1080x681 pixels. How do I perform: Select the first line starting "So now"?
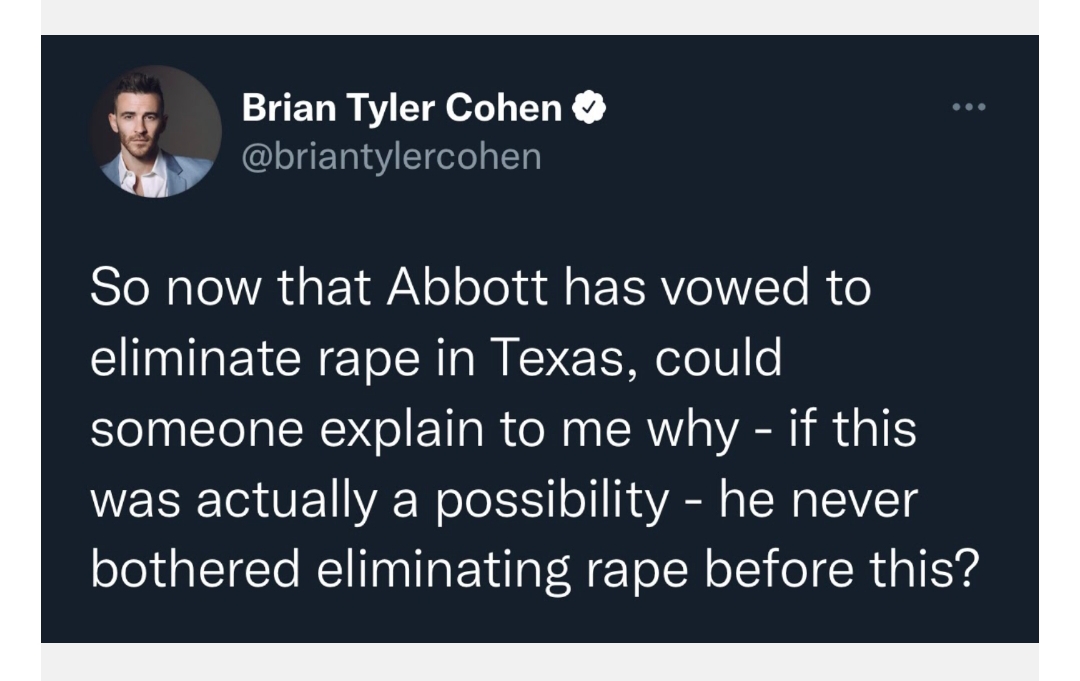point(480,288)
